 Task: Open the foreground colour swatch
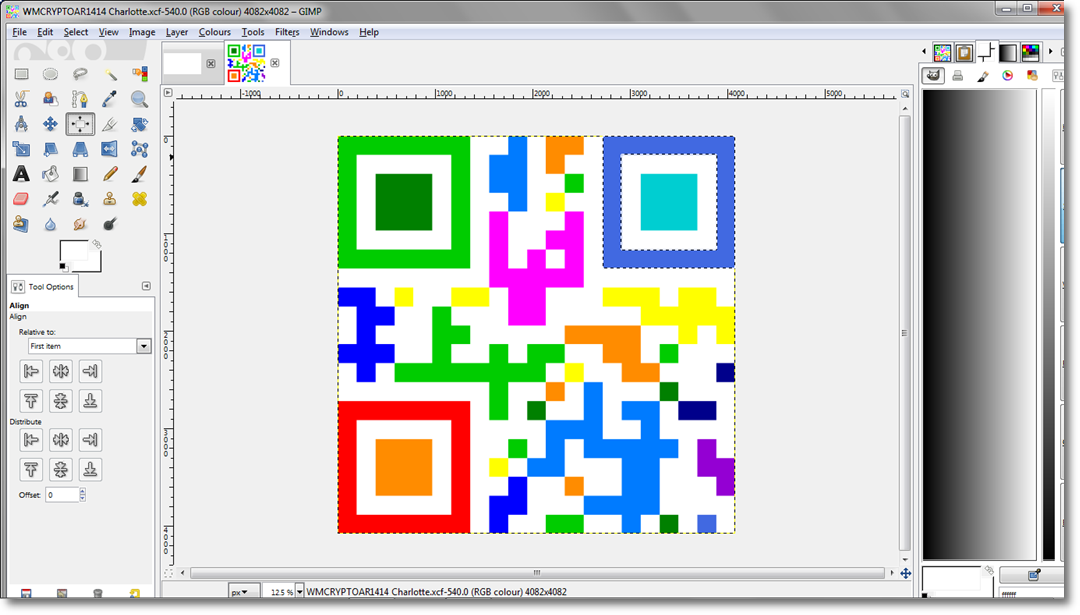point(74,252)
